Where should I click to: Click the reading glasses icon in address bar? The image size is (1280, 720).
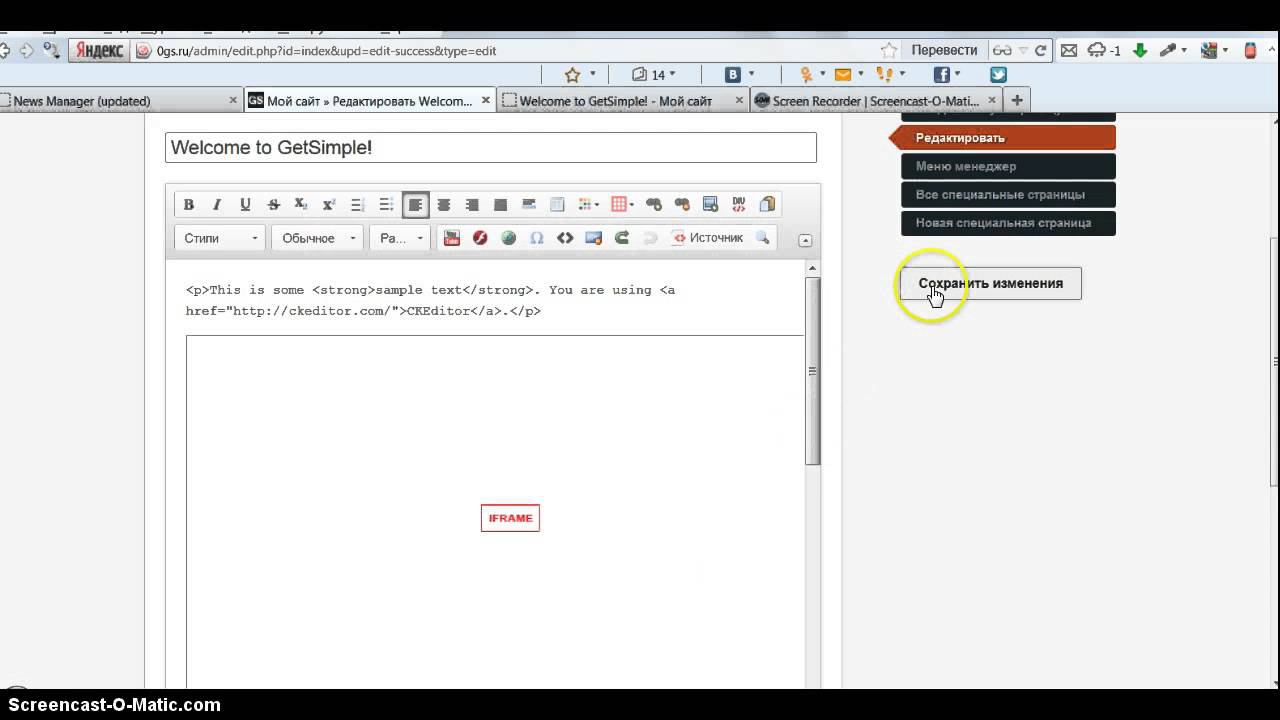coord(1001,50)
